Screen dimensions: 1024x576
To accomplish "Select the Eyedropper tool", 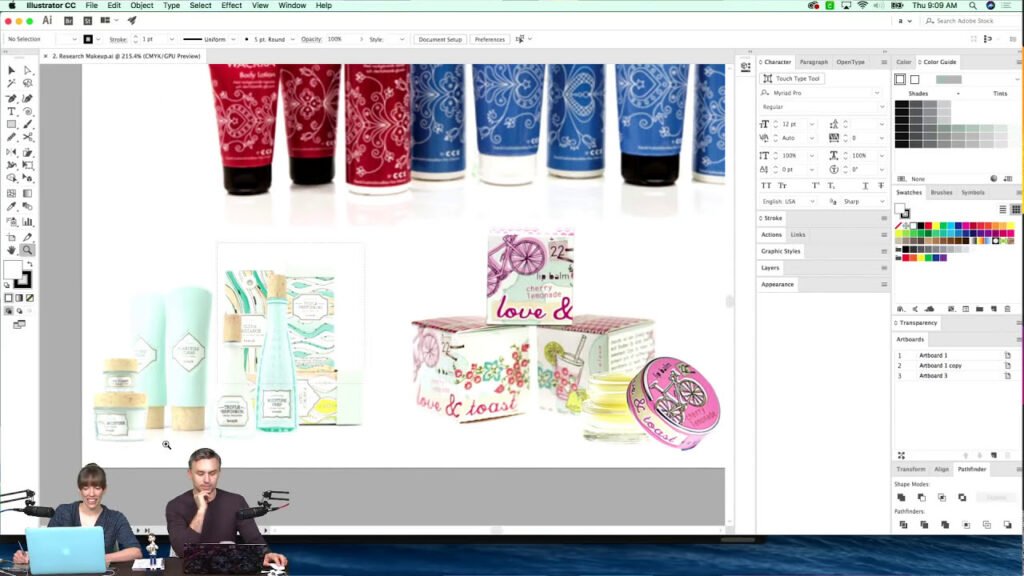I will coord(11,207).
